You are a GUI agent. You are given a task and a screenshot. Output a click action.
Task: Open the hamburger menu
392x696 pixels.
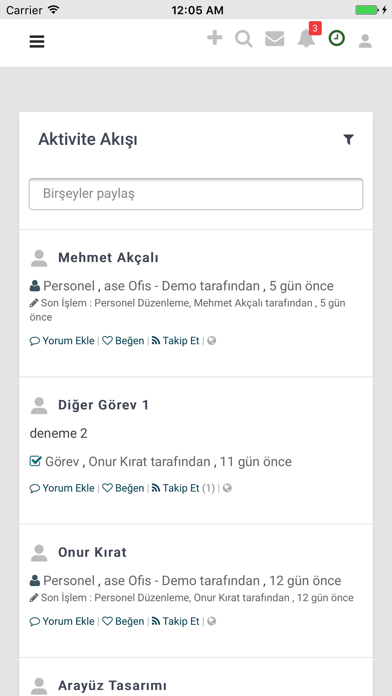37,42
